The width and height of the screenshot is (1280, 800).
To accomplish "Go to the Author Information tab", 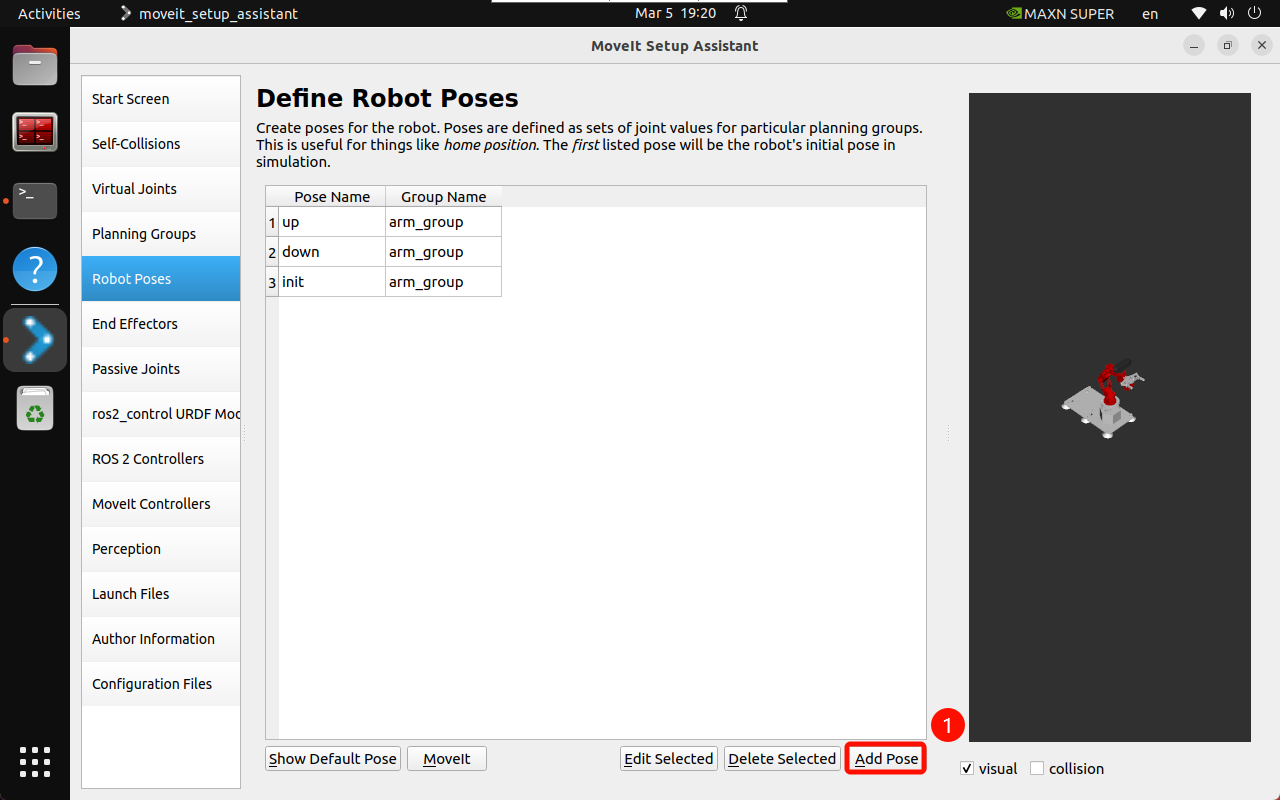I will [161, 639].
